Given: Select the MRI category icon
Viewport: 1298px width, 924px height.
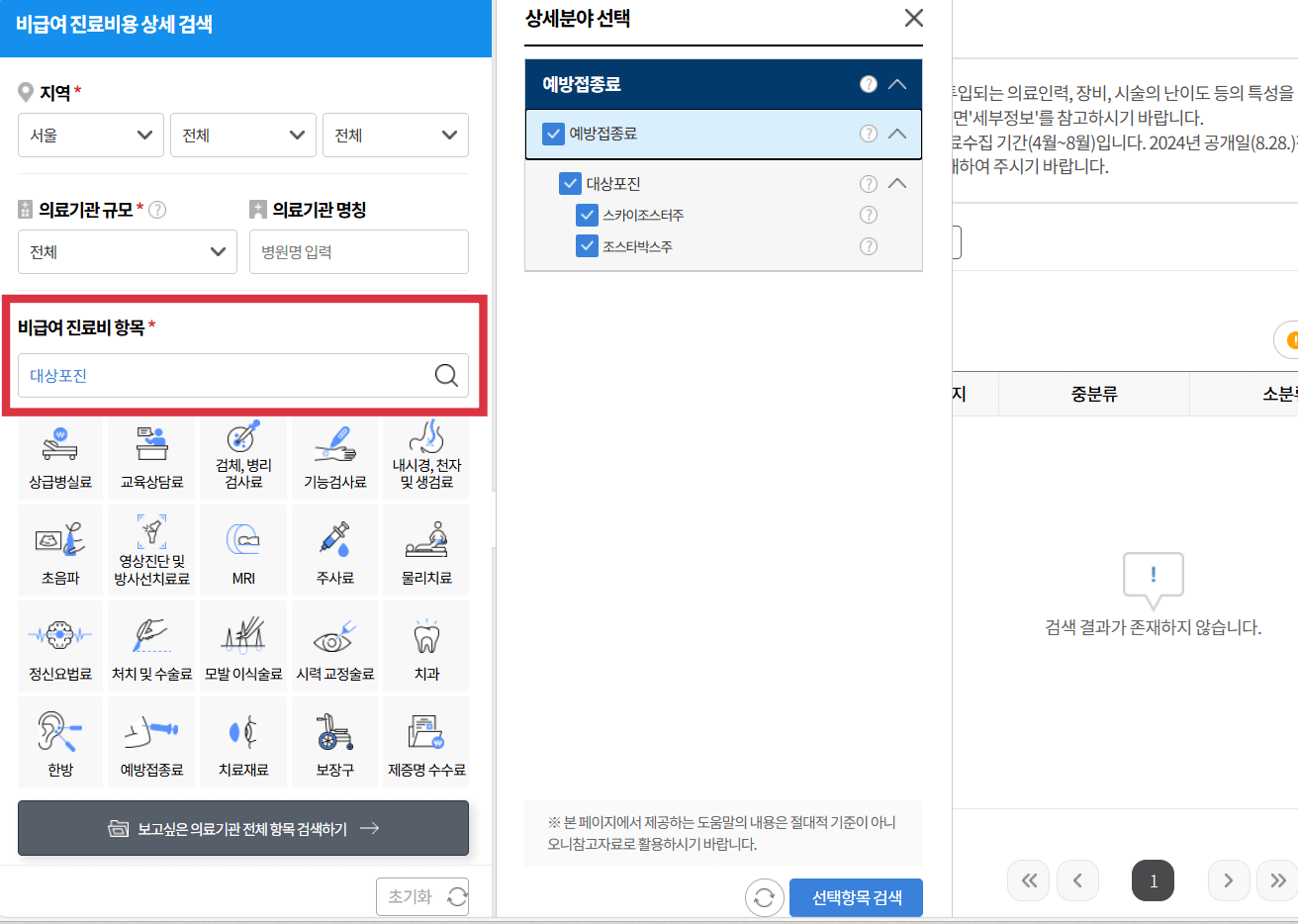Looking at the screenshot, I should click(x=242, y=549).
